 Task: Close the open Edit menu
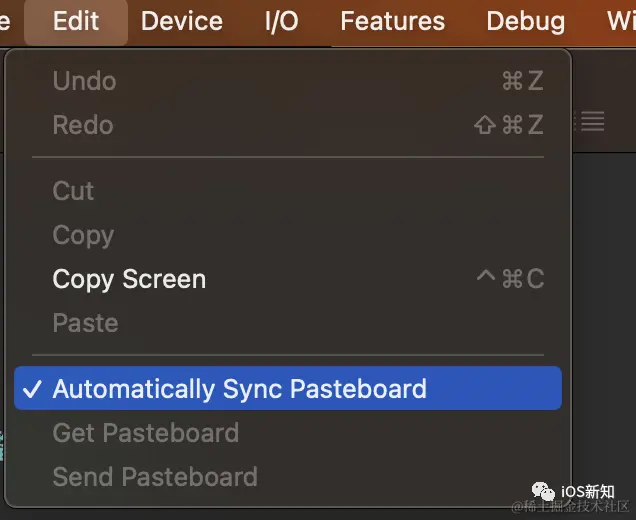click(76, 21)
